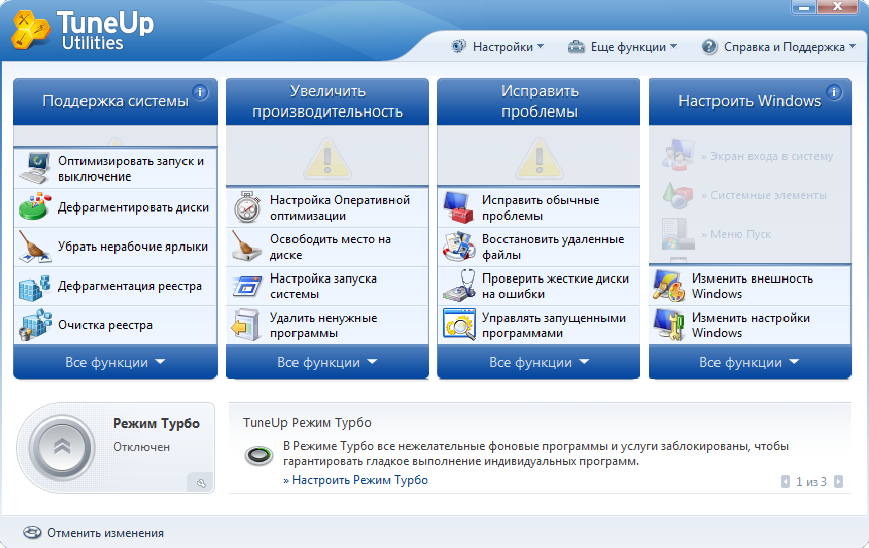Image resolution: width=869 pixels, height=548 pixels.
Task: Click the Изменить внешность Windows label
Action: pyautogui.click(x=752, y=286)
